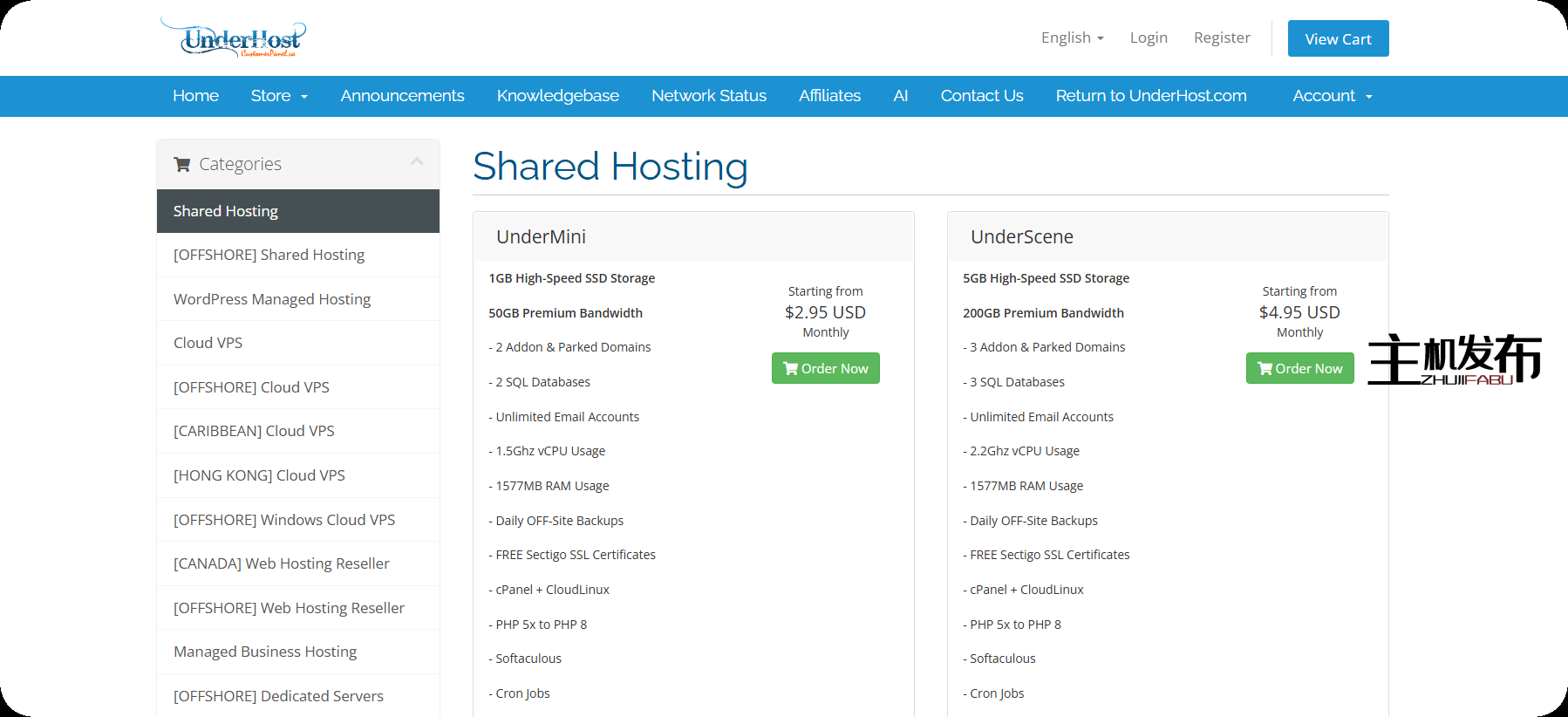
Task: Click Return to UnderHost.com link
Action: tap(1151, 96)
